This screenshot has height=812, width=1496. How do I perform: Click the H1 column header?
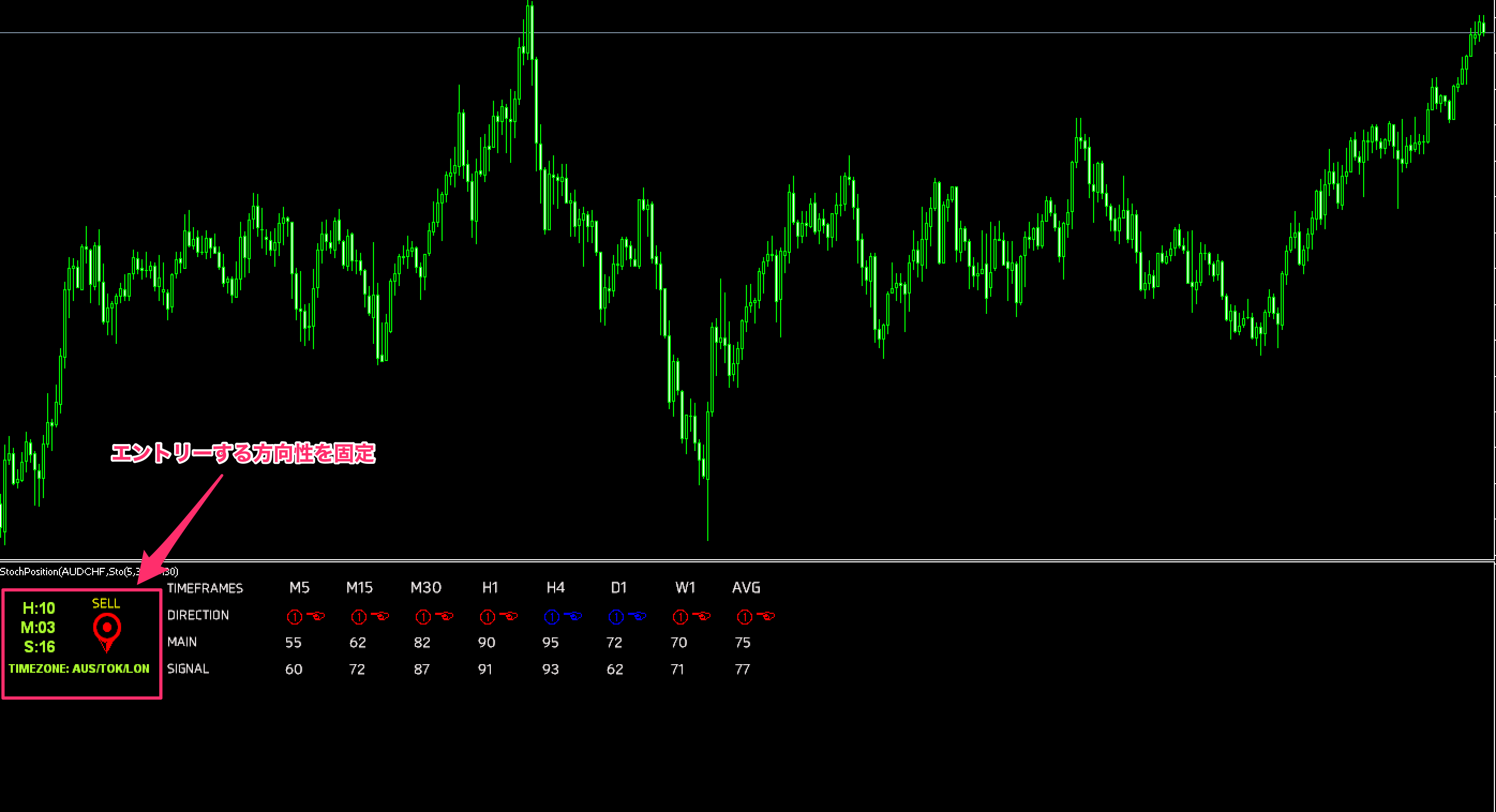[x=490, y=588]
